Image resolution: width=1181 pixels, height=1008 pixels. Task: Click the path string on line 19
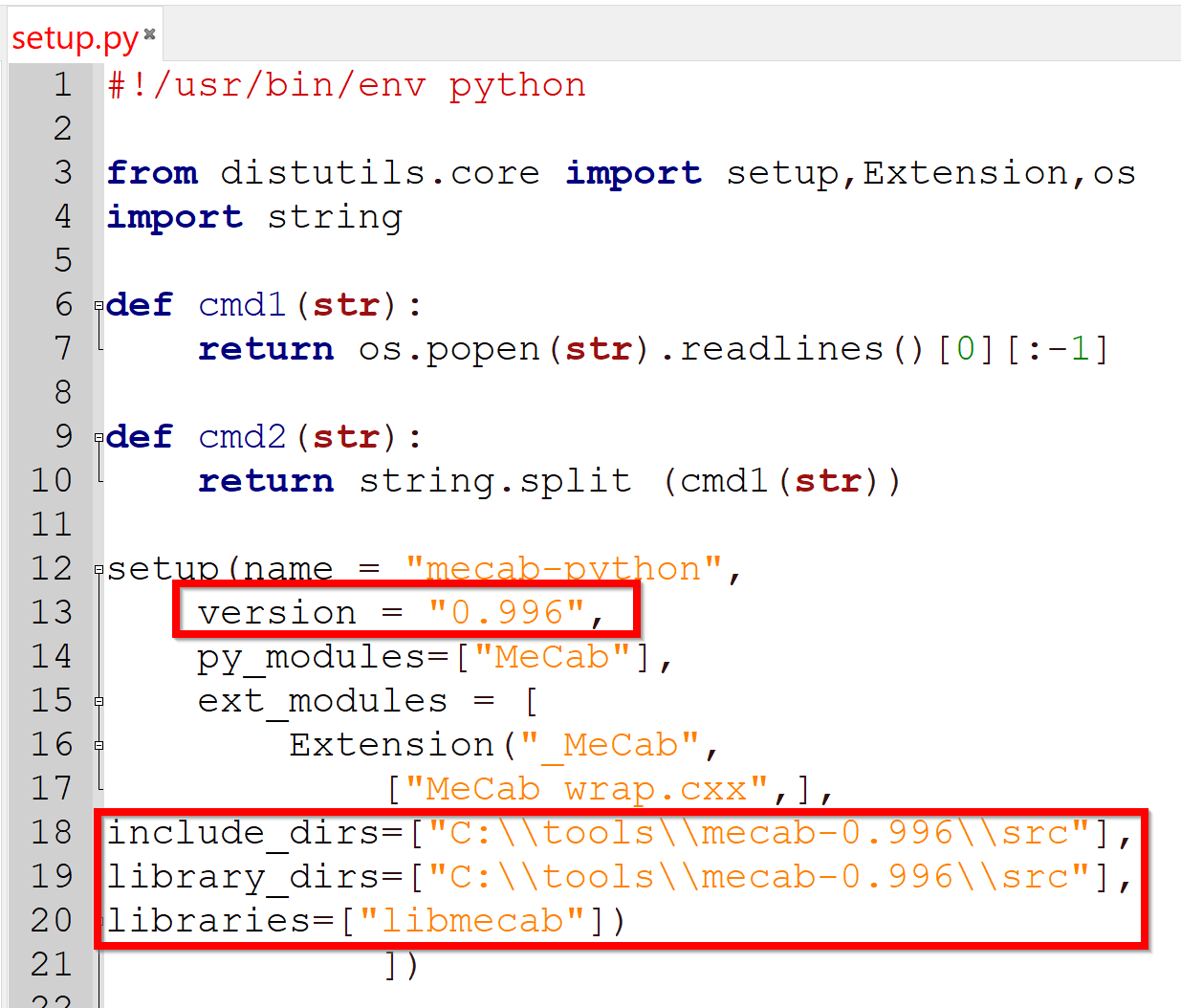pos(758,877)
